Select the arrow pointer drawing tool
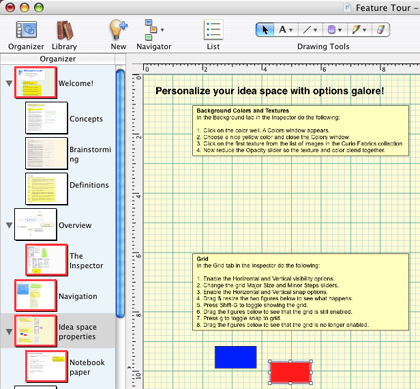Image resolution: width=420 pixels, height=389 pixels. coord(265,30)
